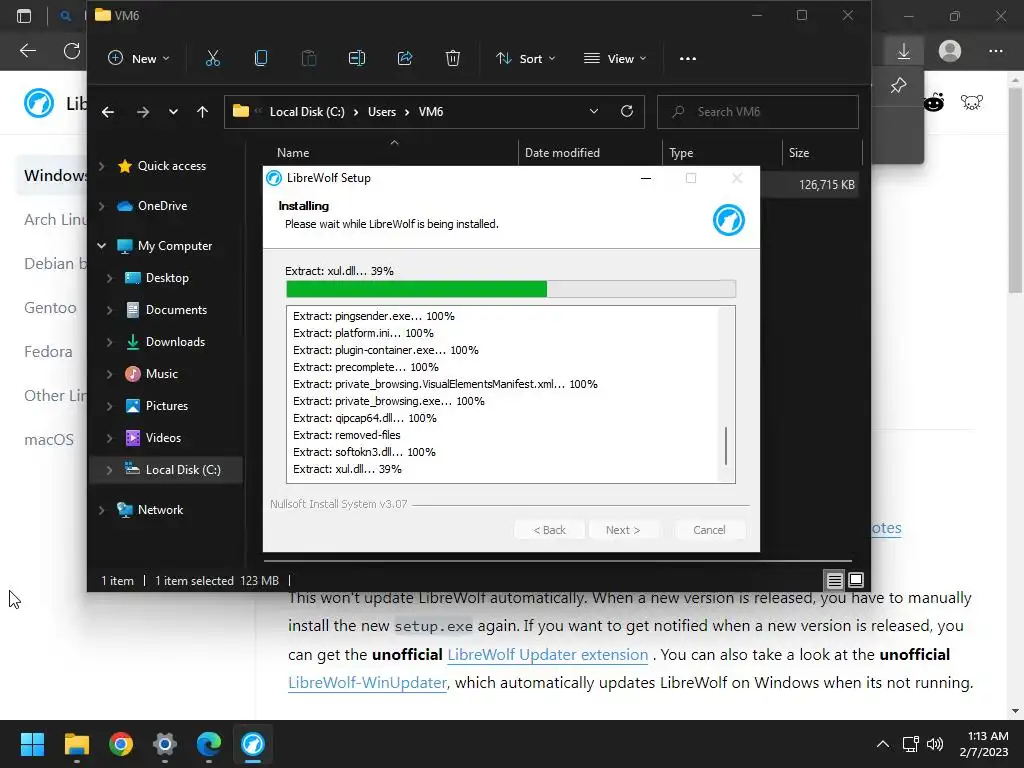
Task: Go back in File Explorer navigation
Action: [x=108, y=112]
